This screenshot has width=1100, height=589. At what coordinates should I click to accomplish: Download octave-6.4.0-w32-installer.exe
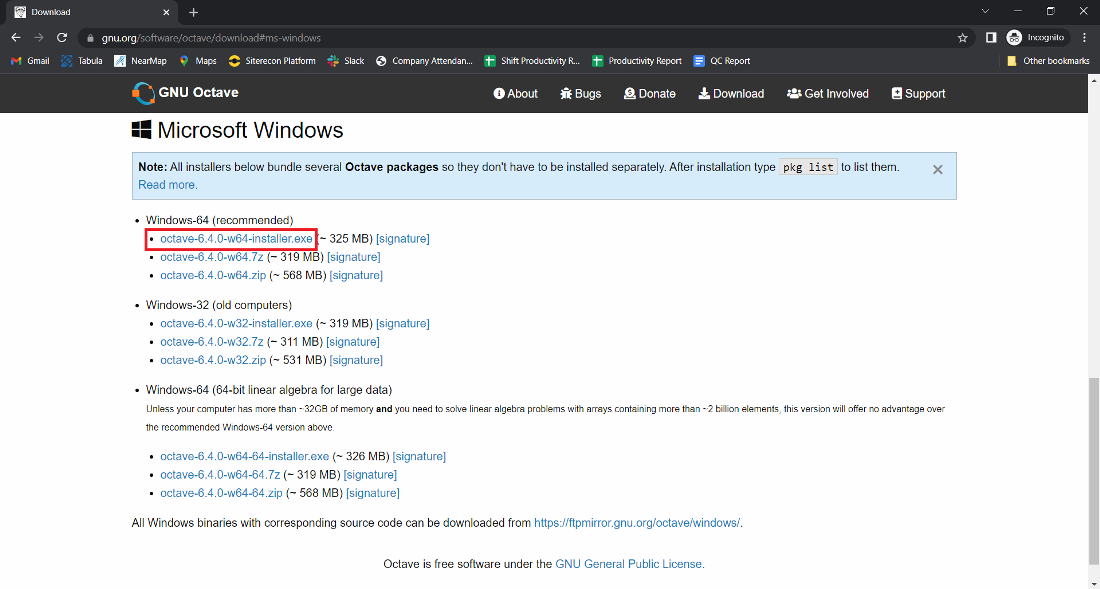pos(236,324)
